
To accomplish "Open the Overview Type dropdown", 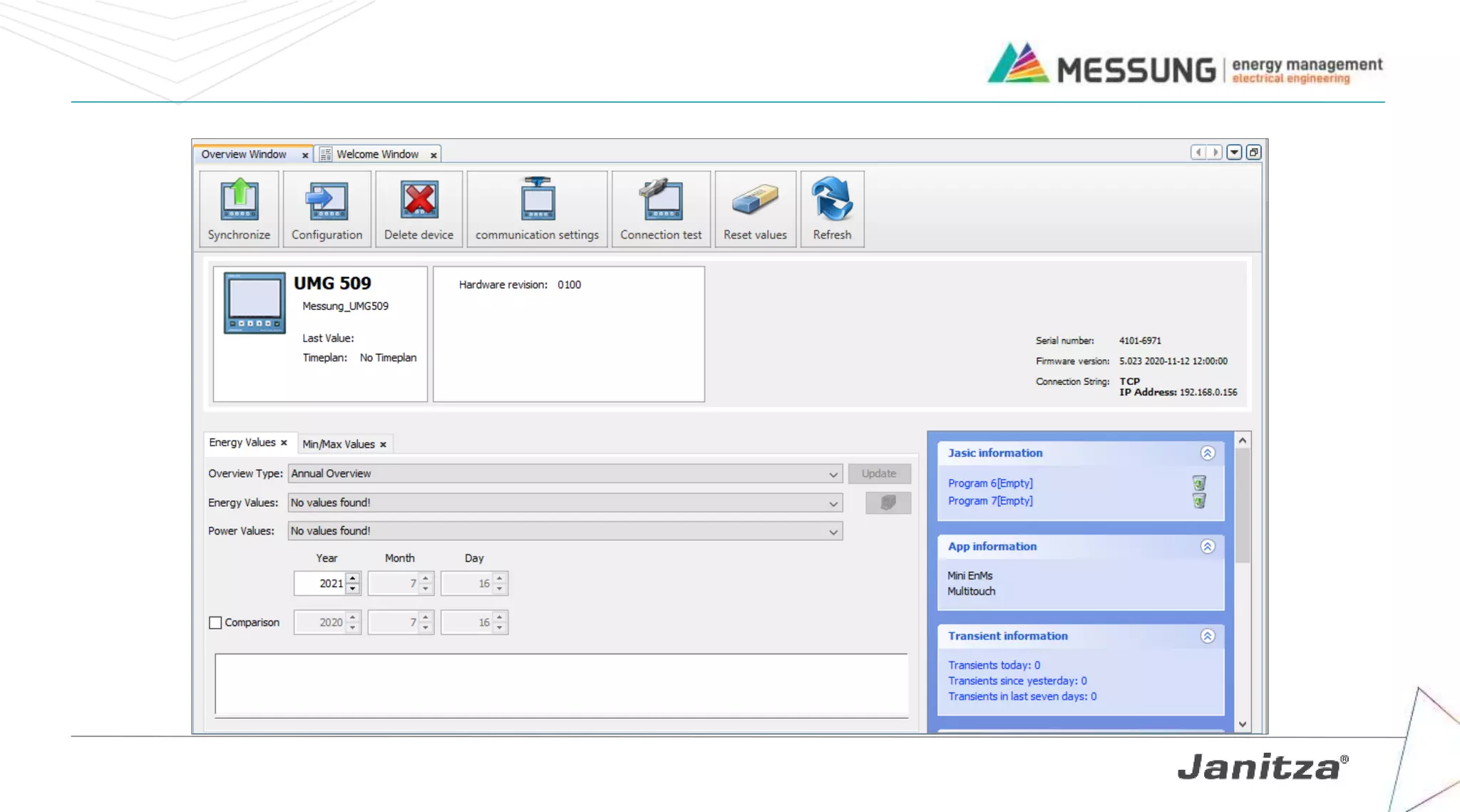I will (833, 474).
